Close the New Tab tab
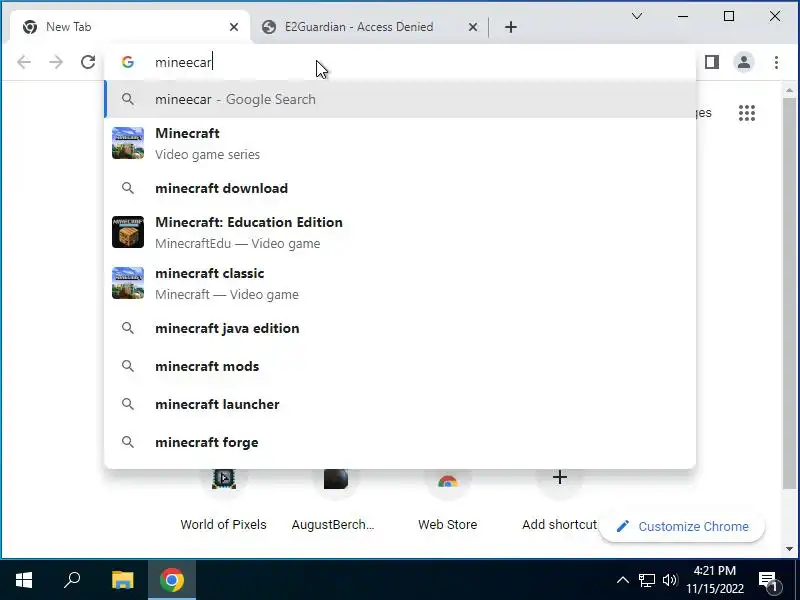This screenshot has width=800, height=600. 234,27
